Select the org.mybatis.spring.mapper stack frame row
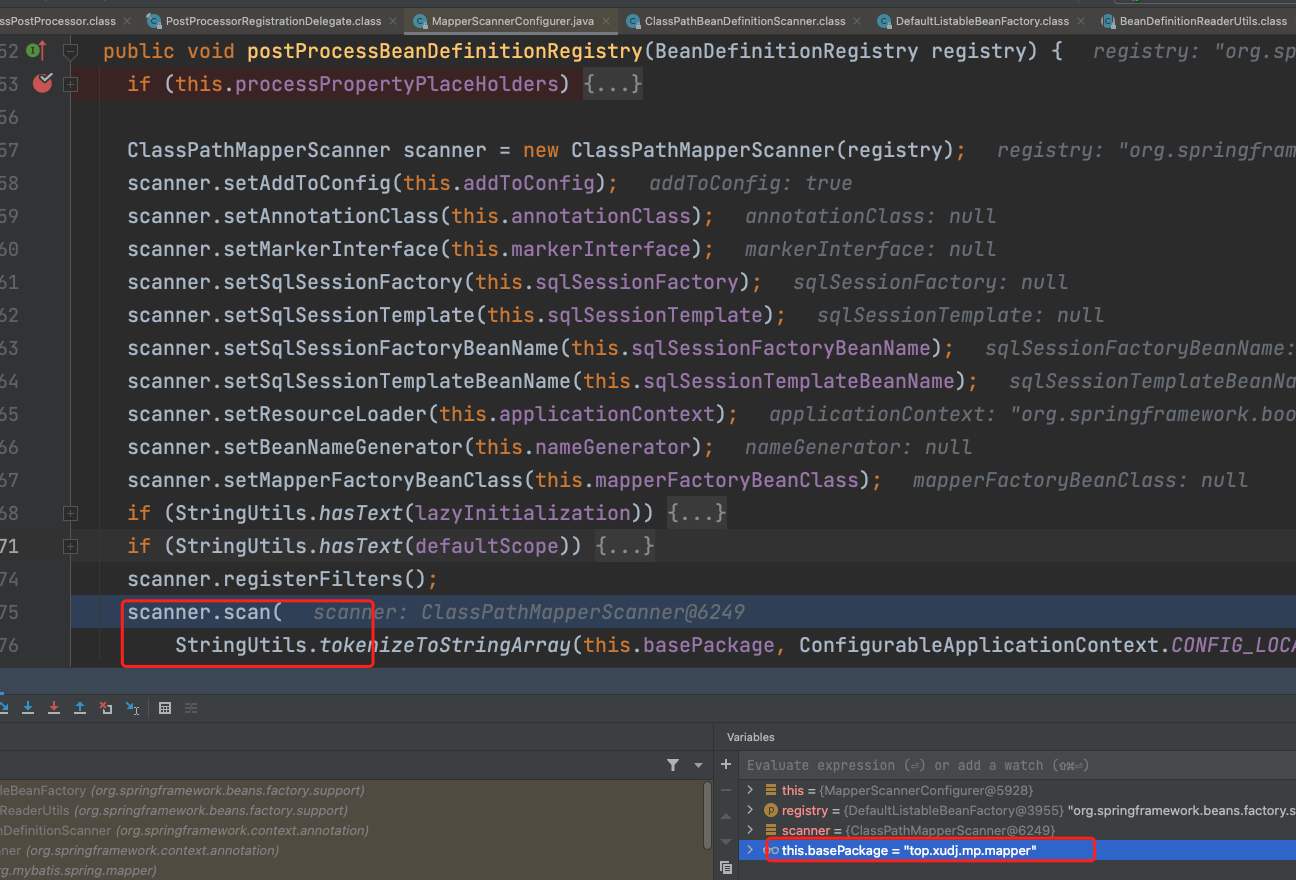Image resolution: width=1296 pixels, height=880 pixels. tap(350, 870)
